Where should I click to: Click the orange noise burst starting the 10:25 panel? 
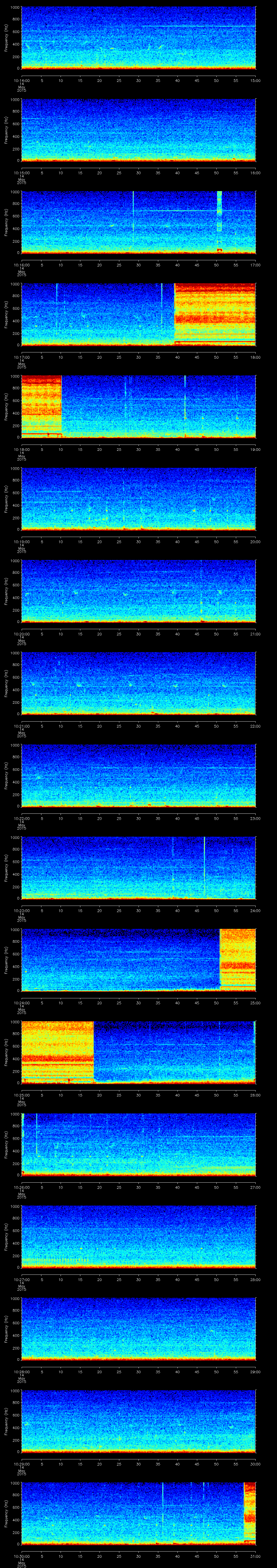(x=57, y=1052)
